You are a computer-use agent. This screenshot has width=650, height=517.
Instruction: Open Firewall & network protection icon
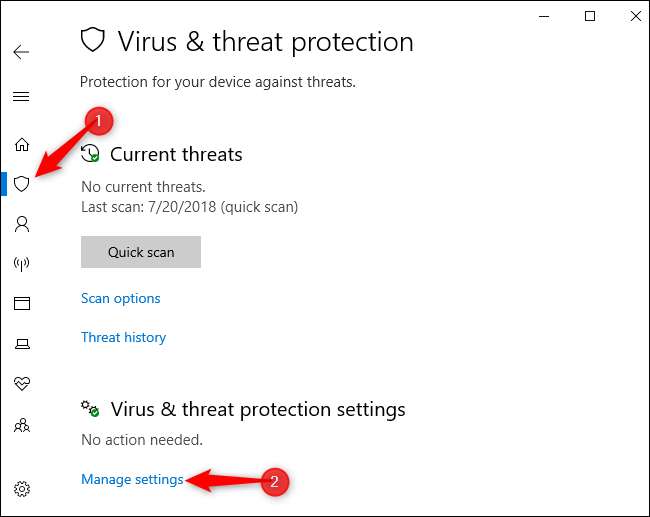click(21, 264)
